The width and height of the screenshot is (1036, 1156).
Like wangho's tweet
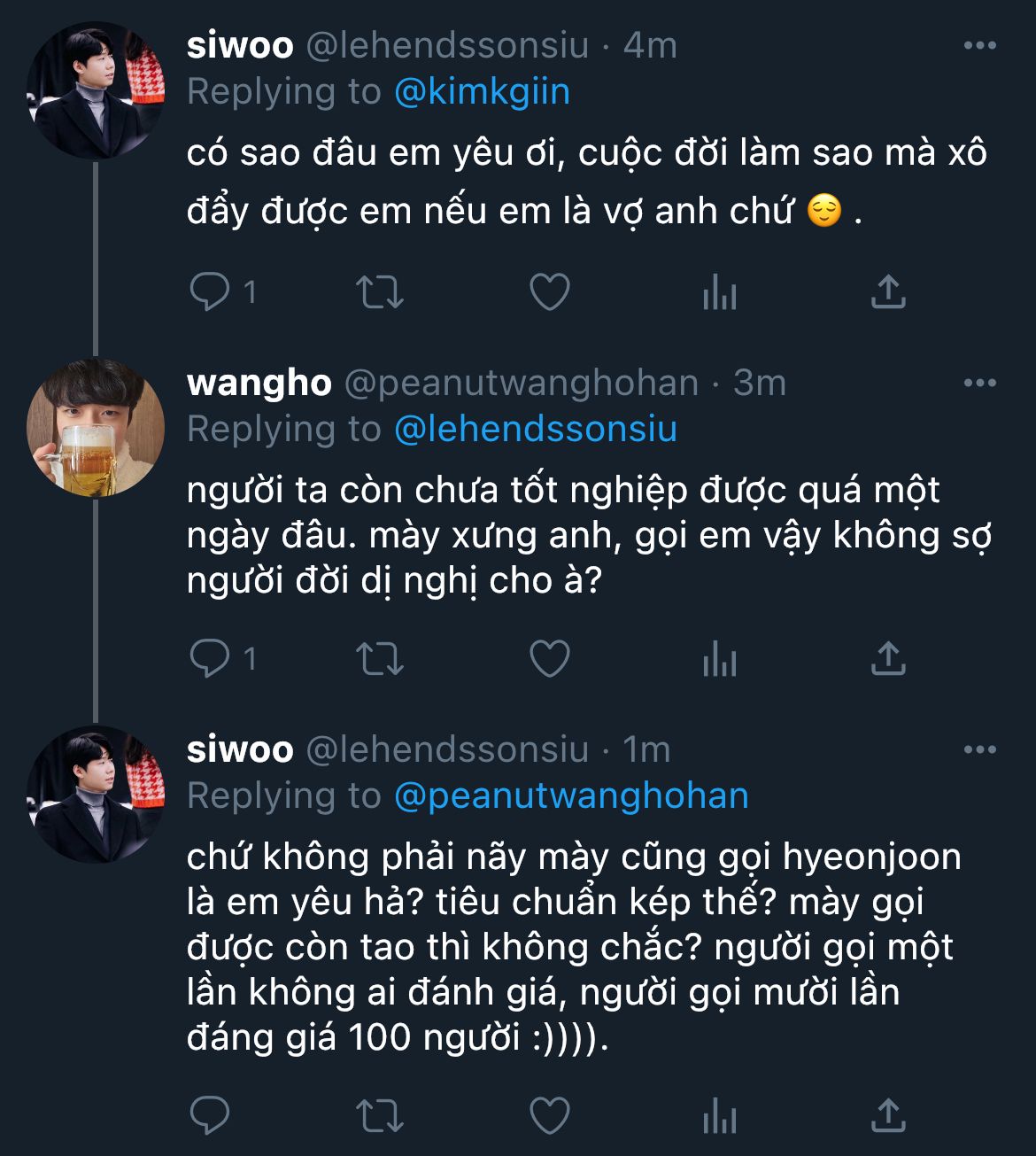[x=549, y=659]
